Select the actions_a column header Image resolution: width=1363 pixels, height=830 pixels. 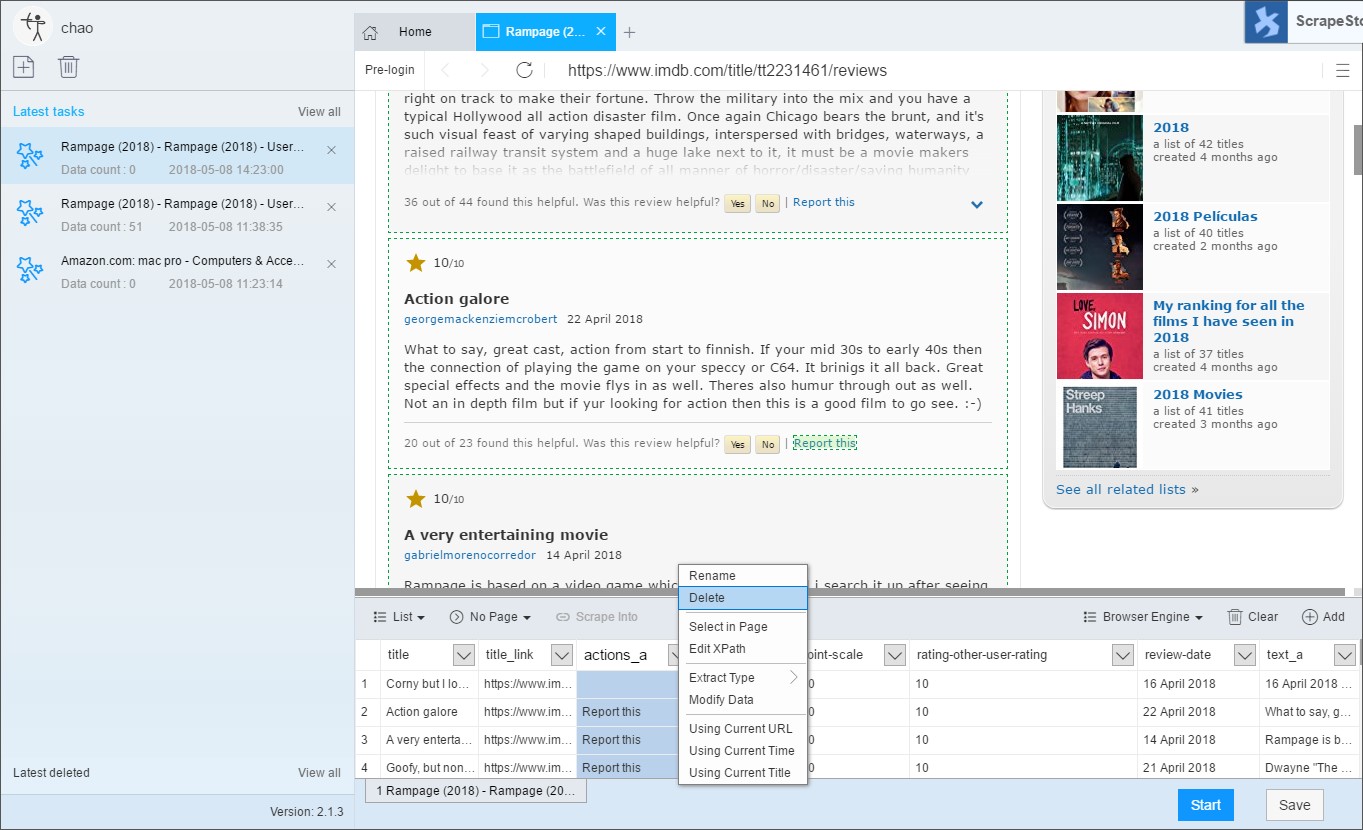(615, 655)
